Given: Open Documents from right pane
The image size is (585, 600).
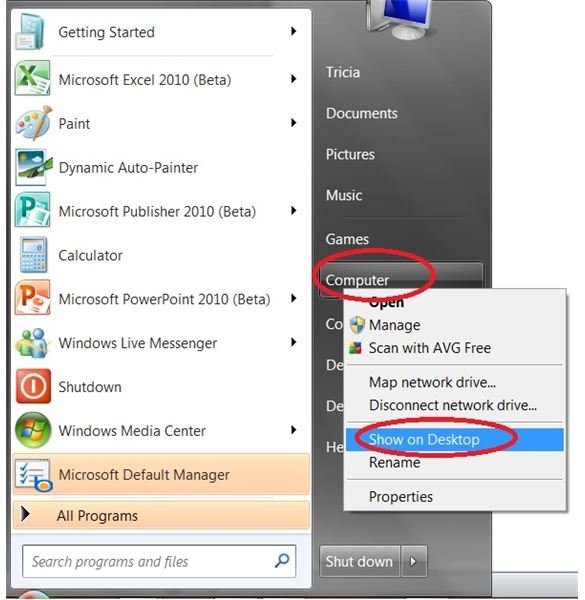Looking at the screenshot, I should 362,113.
